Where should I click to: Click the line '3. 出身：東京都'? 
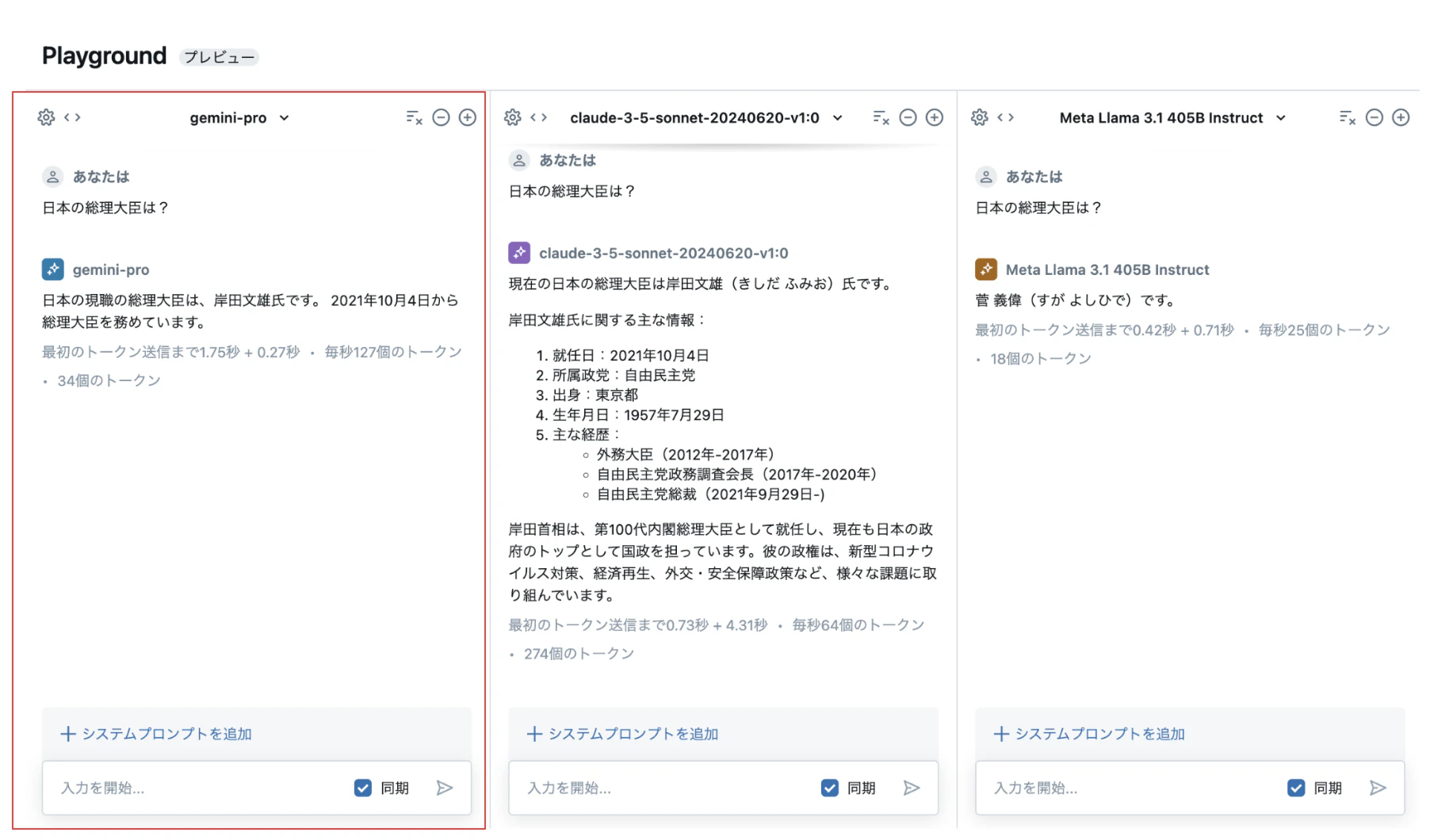[587, 395]
